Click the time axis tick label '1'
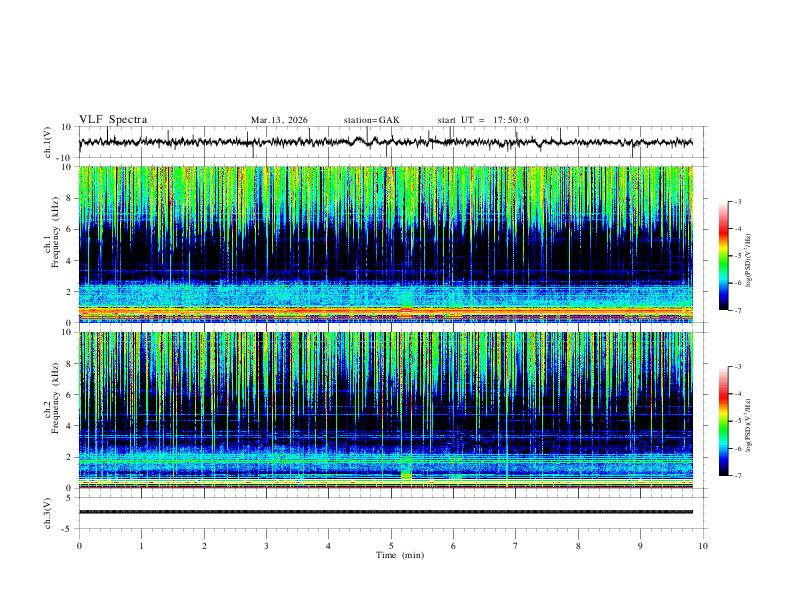This screenshot has width=792, height=612. 141,546
